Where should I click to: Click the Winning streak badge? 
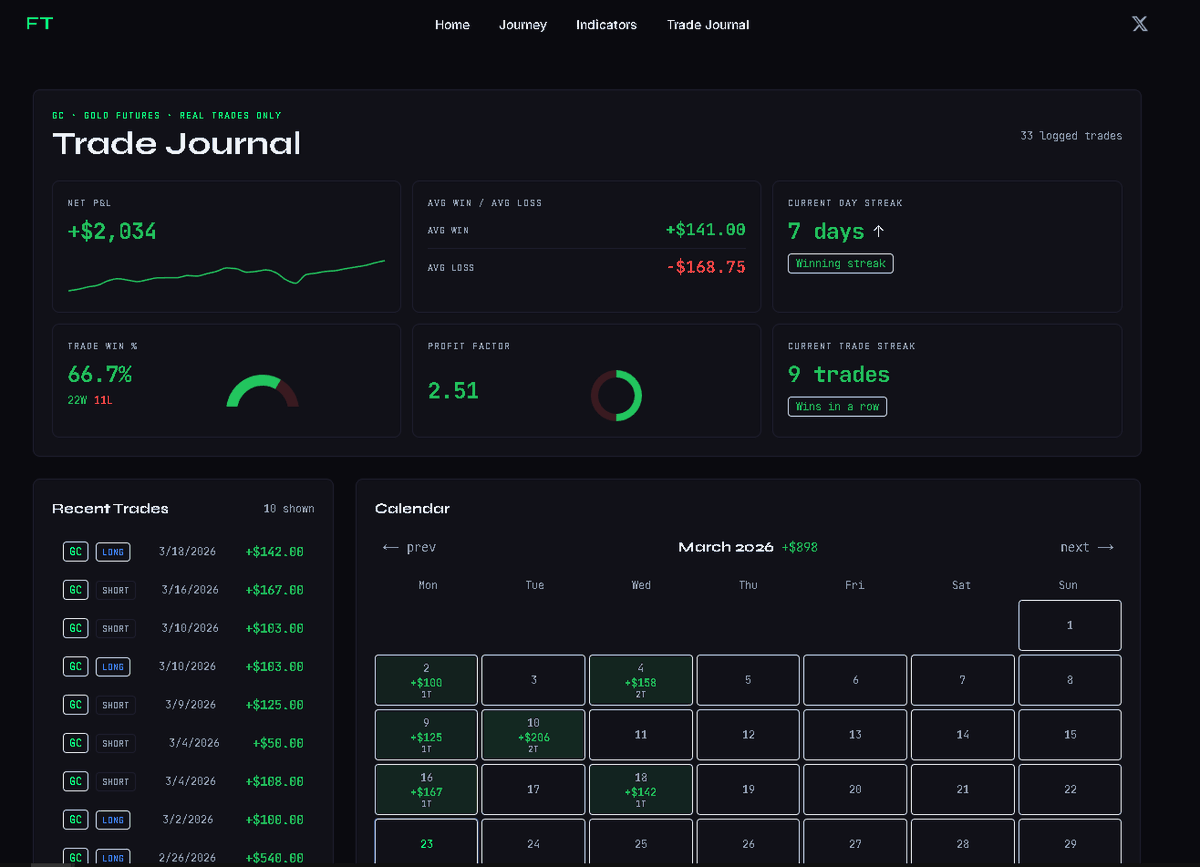pyautogui.click(x=840, y=264)
